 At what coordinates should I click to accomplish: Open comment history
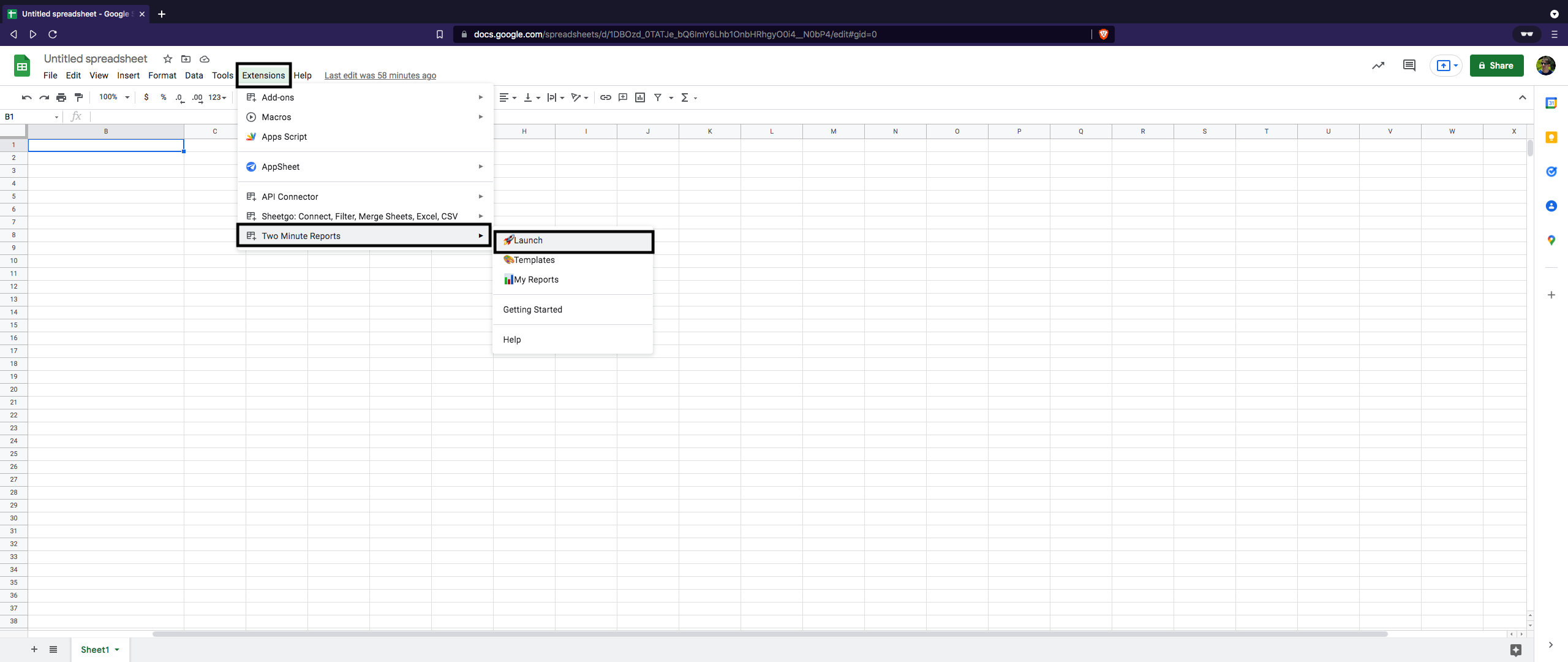[1409, 66]
